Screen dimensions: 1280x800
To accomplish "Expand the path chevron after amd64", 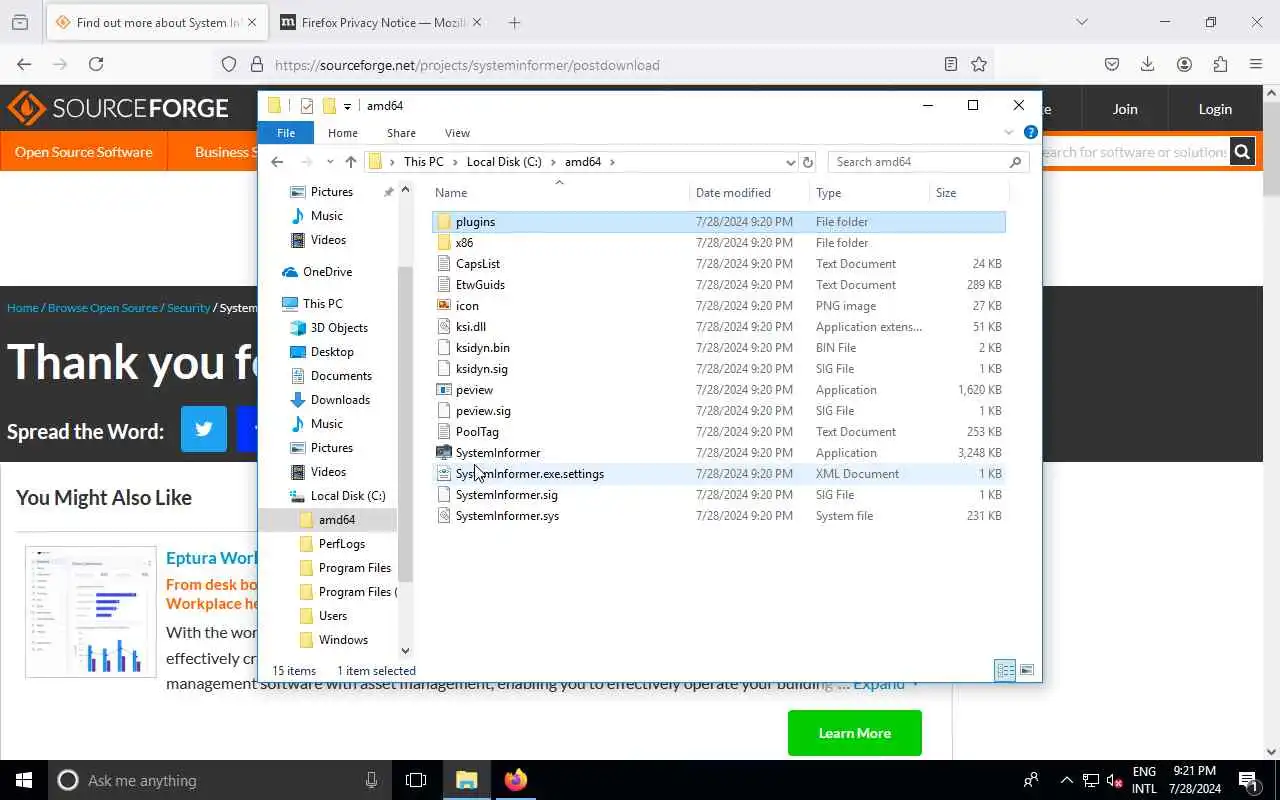I will click(612, 162).
